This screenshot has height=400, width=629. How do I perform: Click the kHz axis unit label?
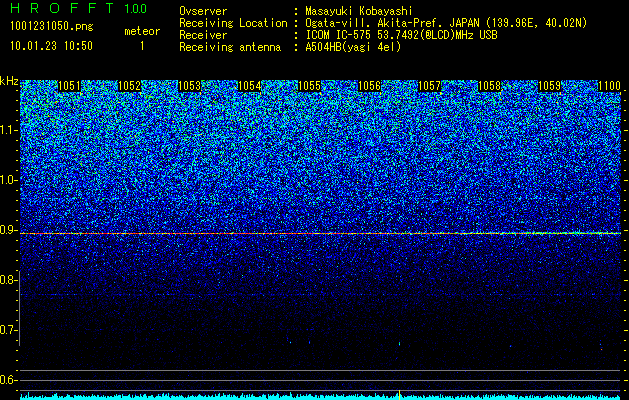tap(9, 81)
